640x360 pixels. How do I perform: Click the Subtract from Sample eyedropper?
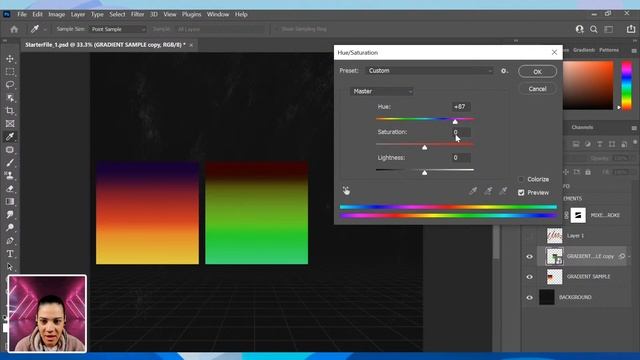(503, 191)
